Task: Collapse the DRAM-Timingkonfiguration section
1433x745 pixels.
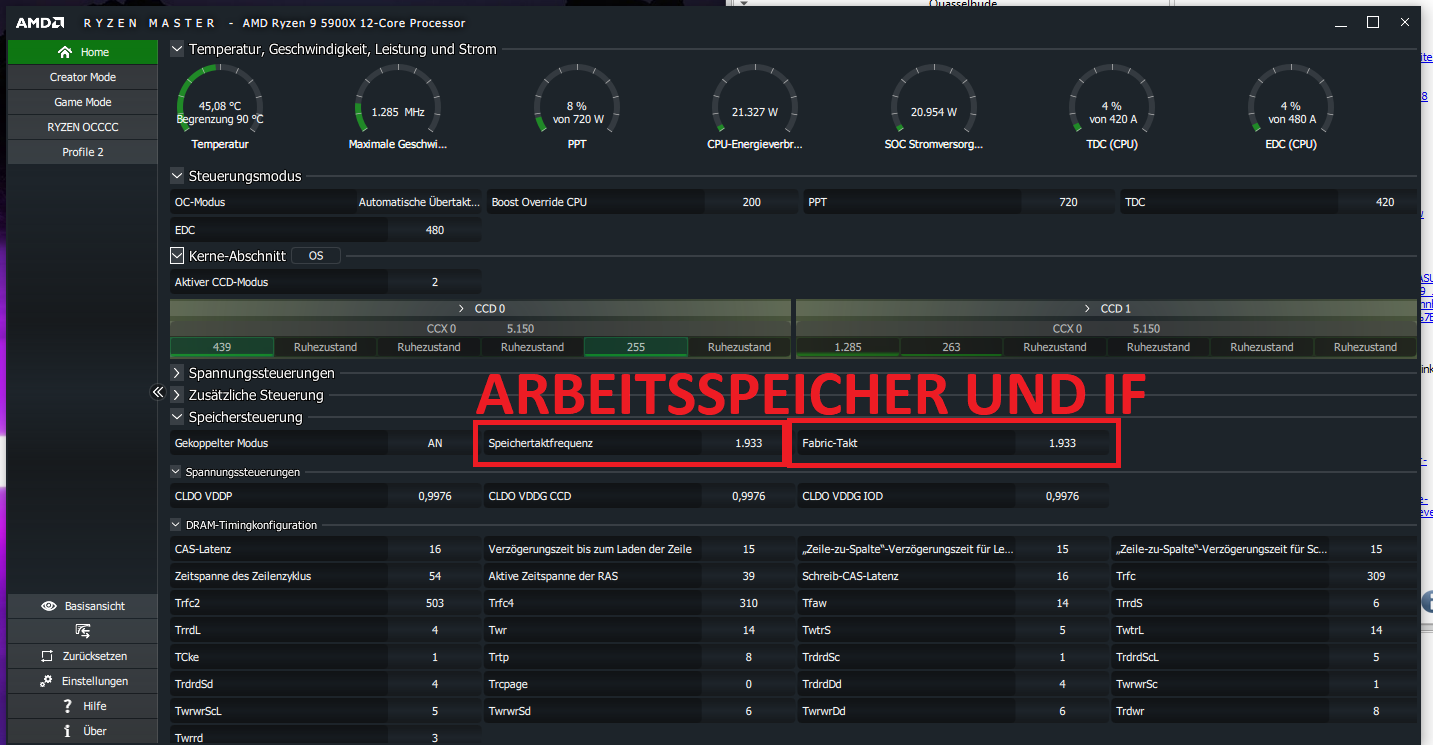Action: [x=176, y=524]
